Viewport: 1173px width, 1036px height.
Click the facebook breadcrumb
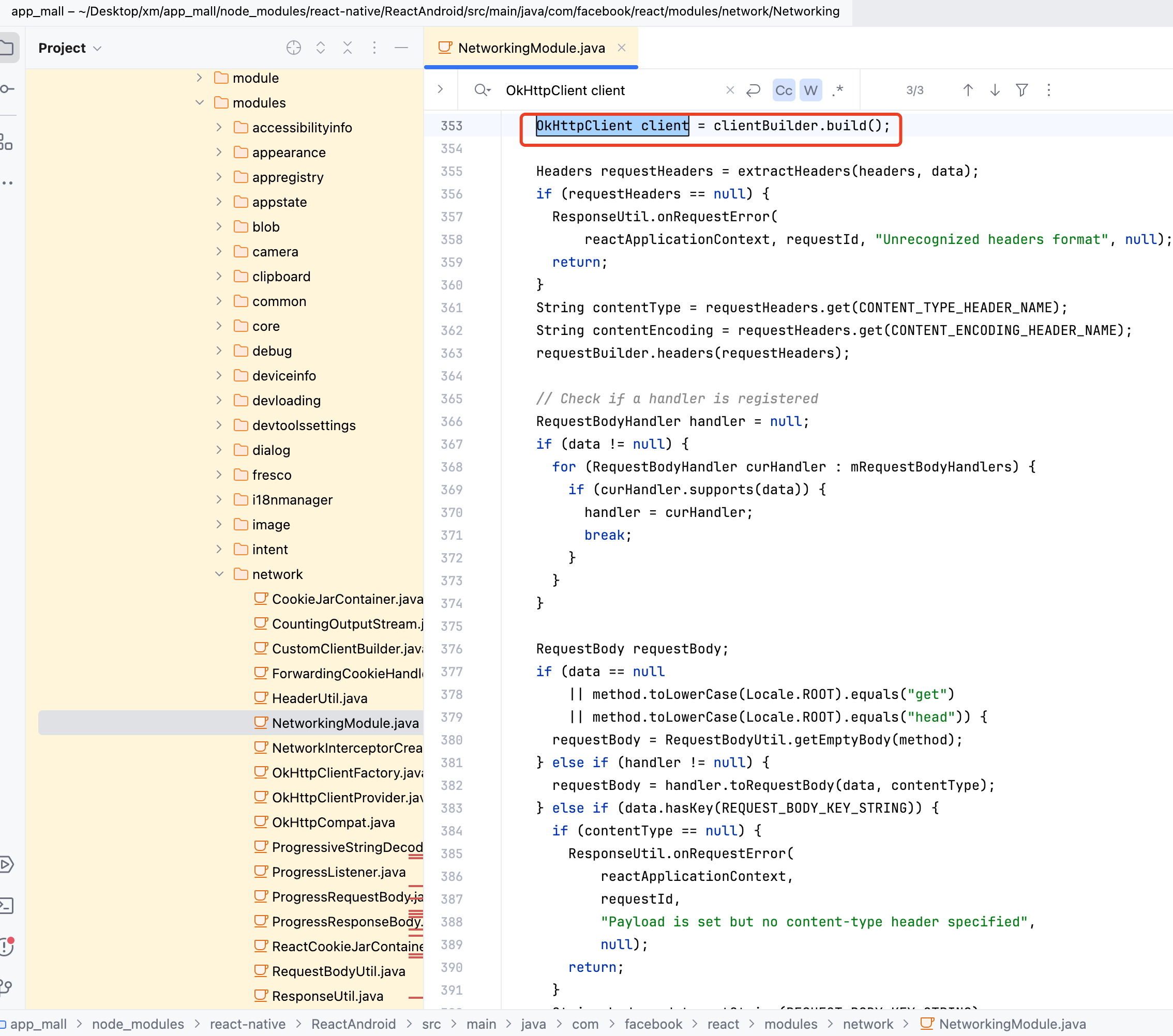point(653,1024)
